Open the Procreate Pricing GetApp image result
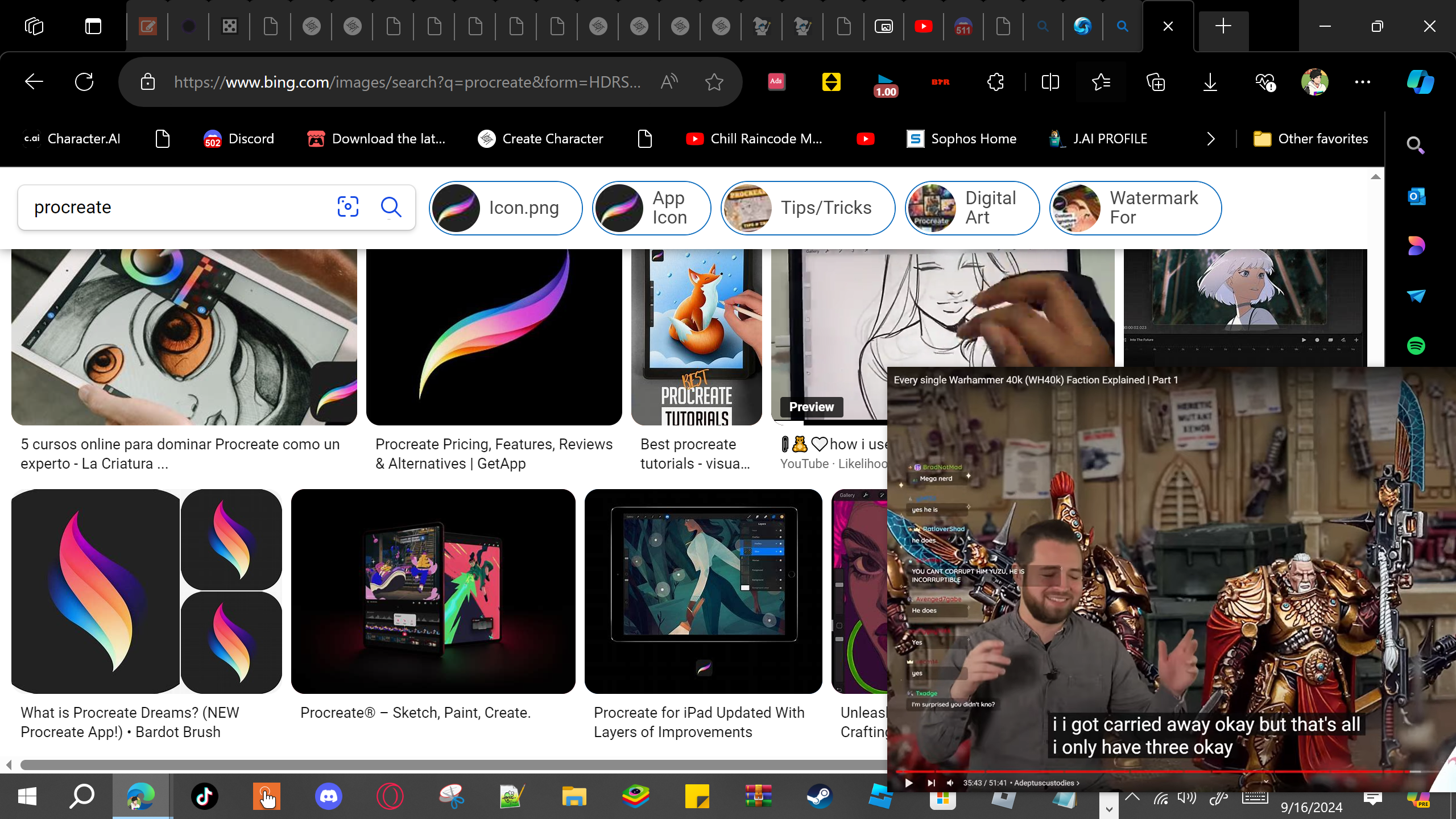Image resolution: width=1456 pixels, height=819 pixels. coord(494,337)
